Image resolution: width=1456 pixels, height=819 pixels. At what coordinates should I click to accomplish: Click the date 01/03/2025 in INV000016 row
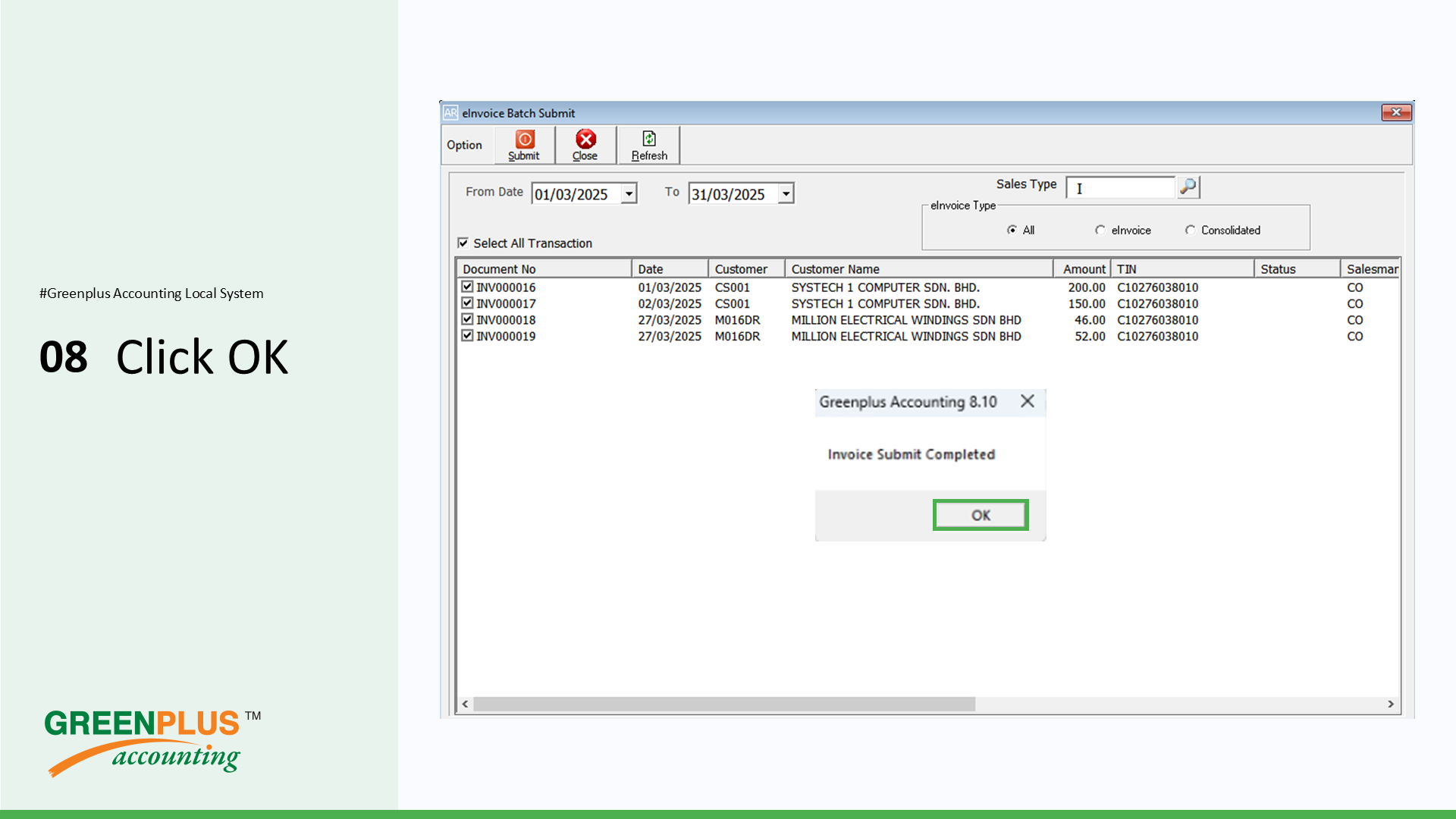click(670, 287)
